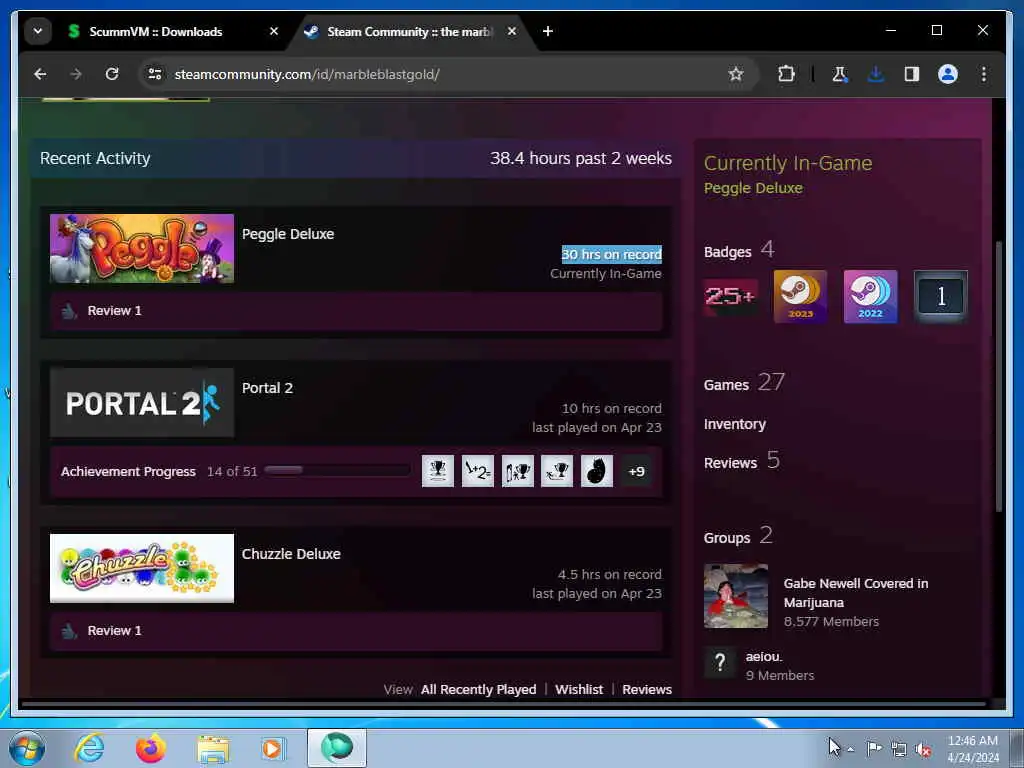The image size is (1024, 768).
Task: Open the Gabe Newell group avatar
Action: click(736, 596)
